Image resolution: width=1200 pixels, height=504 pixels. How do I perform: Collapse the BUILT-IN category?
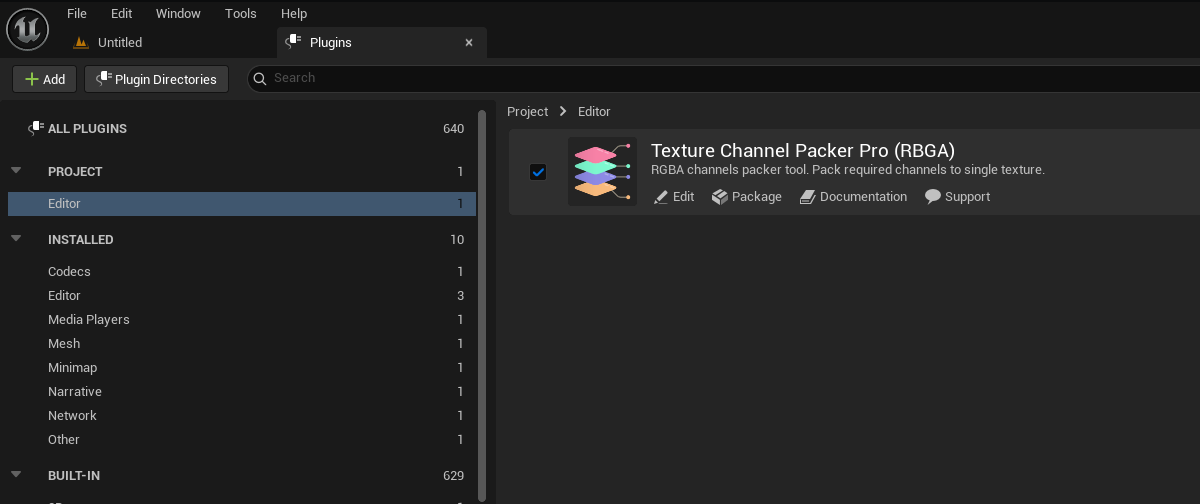[x=16, y=475]
